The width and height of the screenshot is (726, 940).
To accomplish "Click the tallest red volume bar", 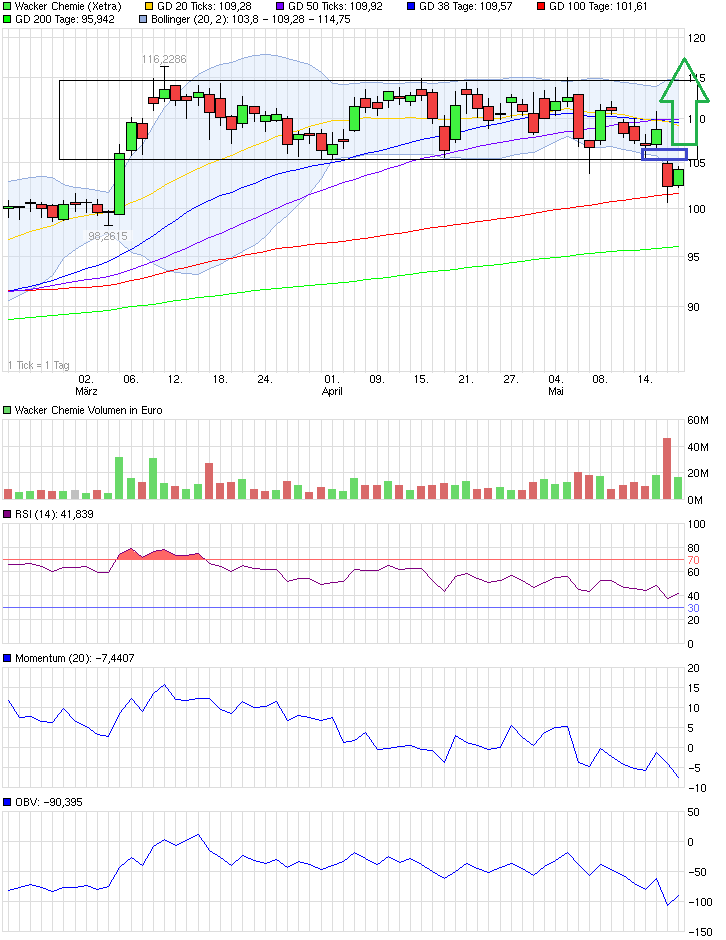I will [x=667, y=468].
